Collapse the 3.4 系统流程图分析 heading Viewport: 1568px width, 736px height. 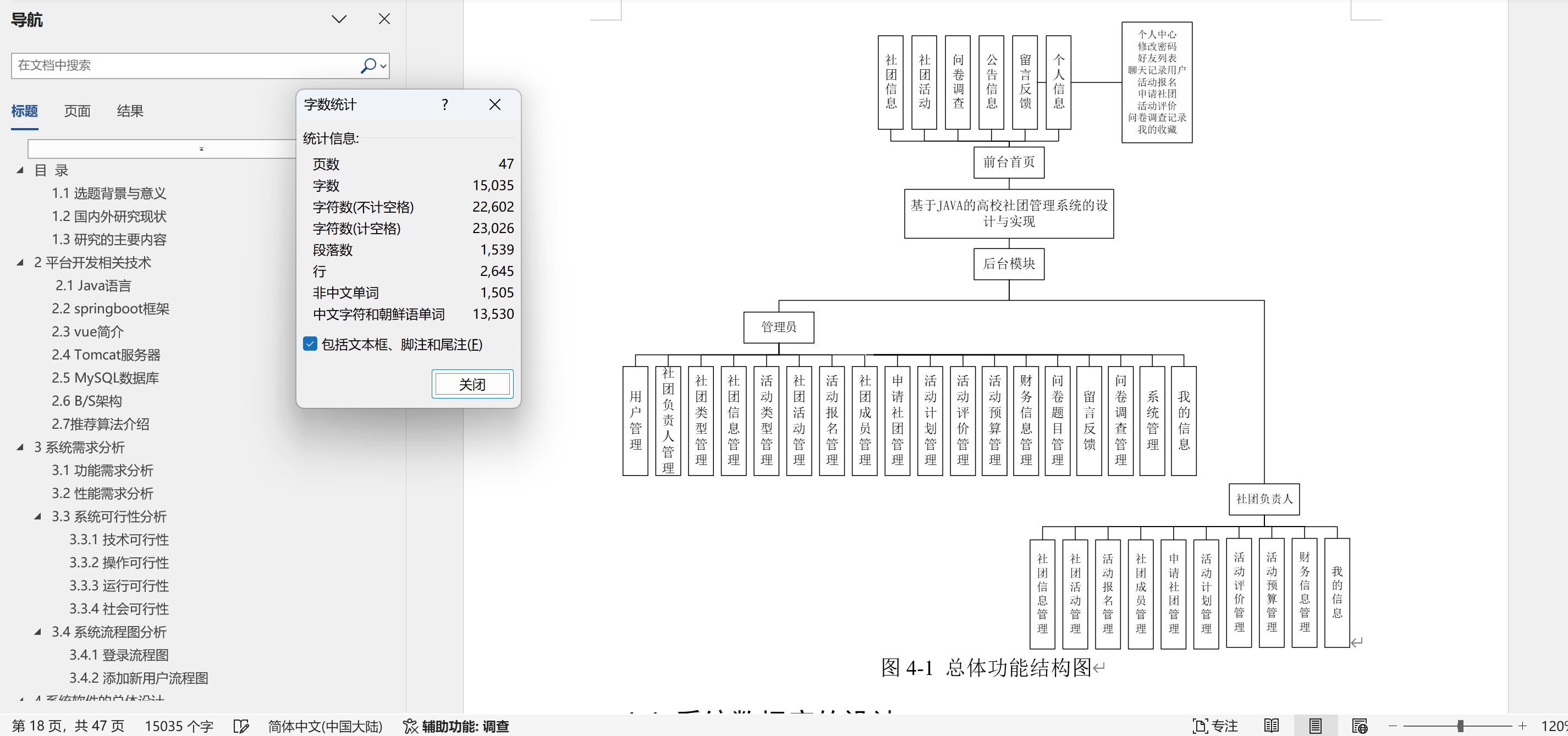click(x=38, y=632)
